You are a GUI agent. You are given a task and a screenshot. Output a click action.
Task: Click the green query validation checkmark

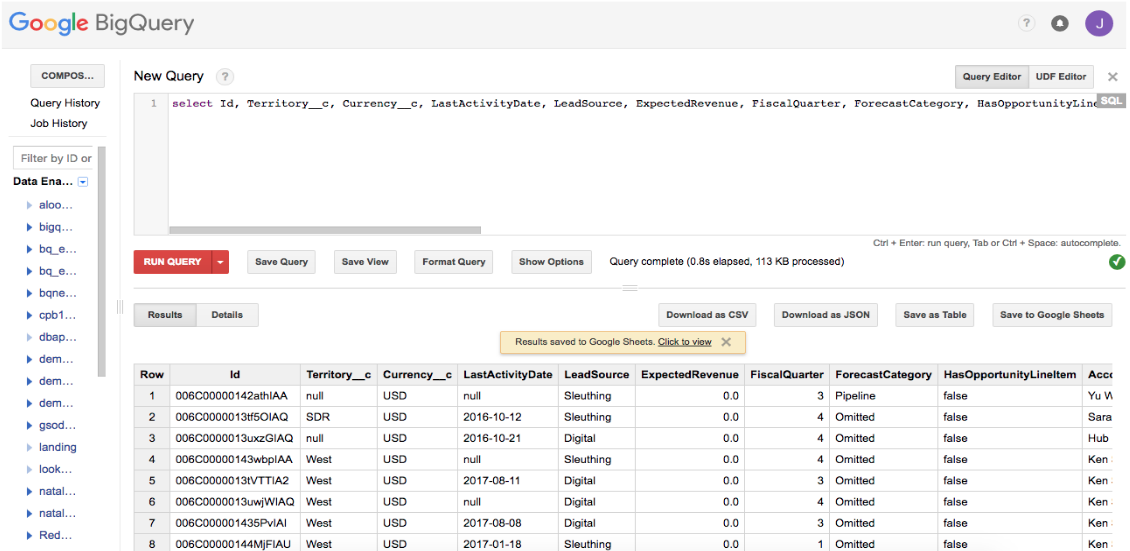click(x=1116, y=262)
